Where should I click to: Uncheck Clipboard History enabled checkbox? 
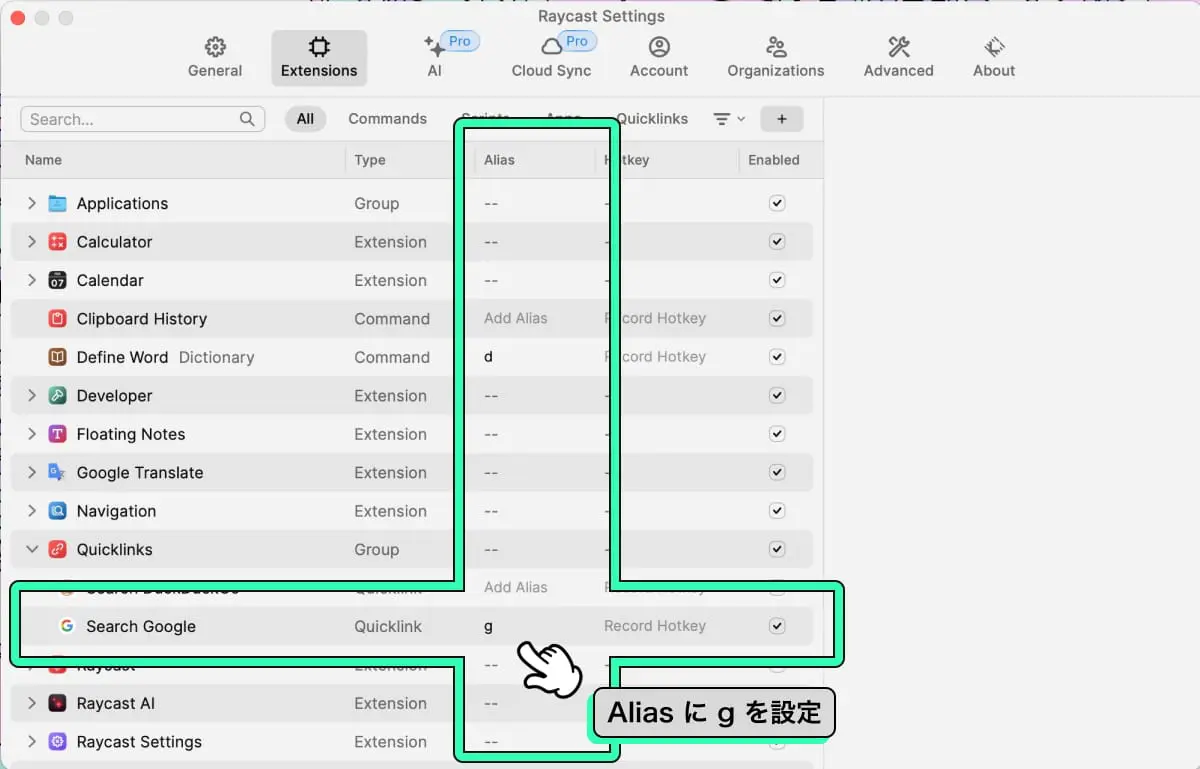click(x=777, y=319)
